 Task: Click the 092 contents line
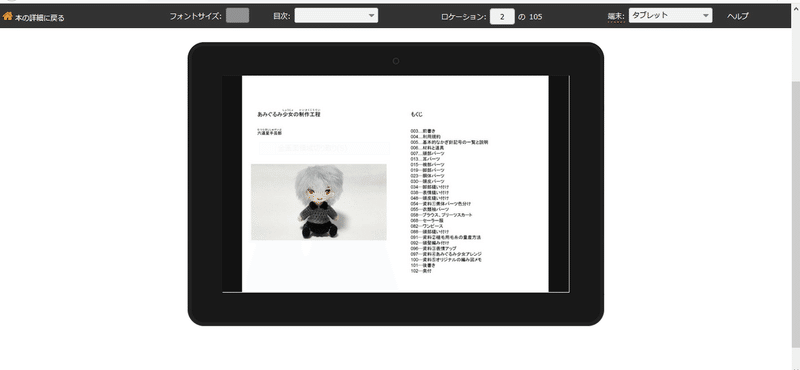(x=430, y=243)
